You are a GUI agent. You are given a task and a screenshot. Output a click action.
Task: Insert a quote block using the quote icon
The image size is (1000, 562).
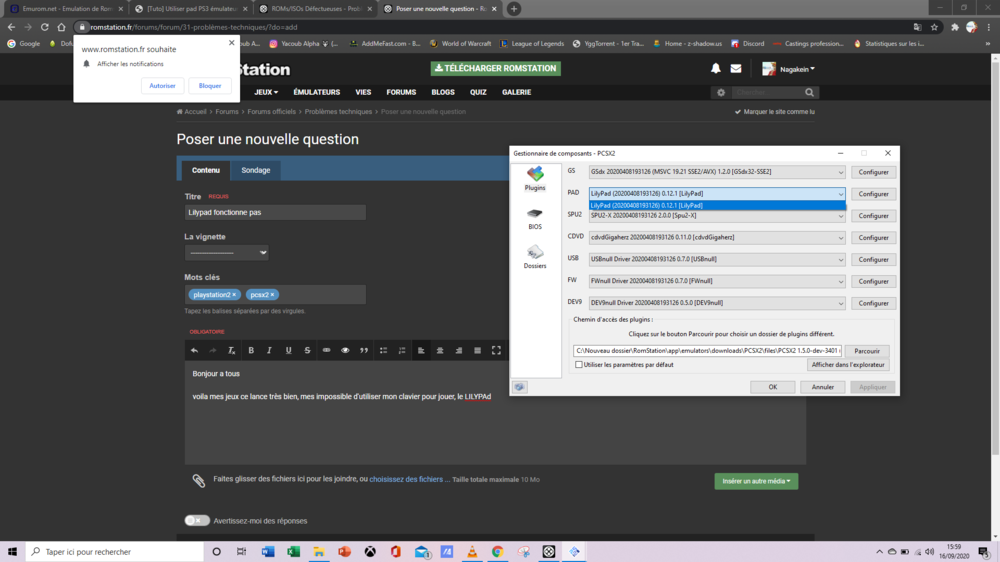click(364, 350)
